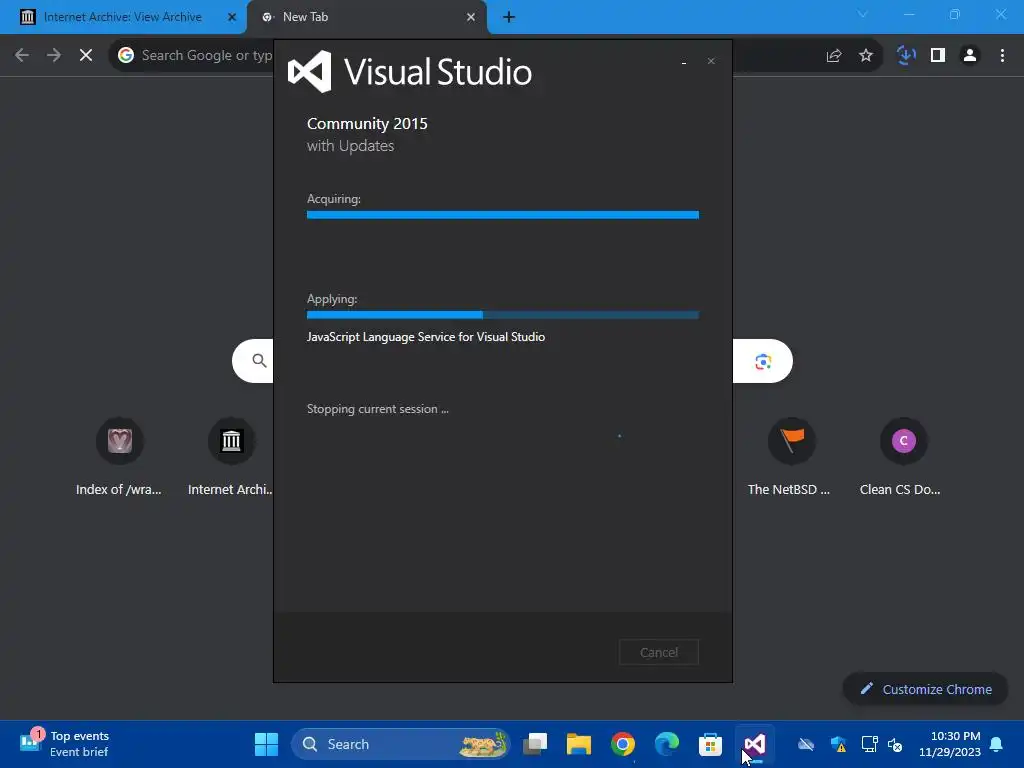Open the clock showing 10:30 PM
The image size is (1024, 768).
(950, 744)
